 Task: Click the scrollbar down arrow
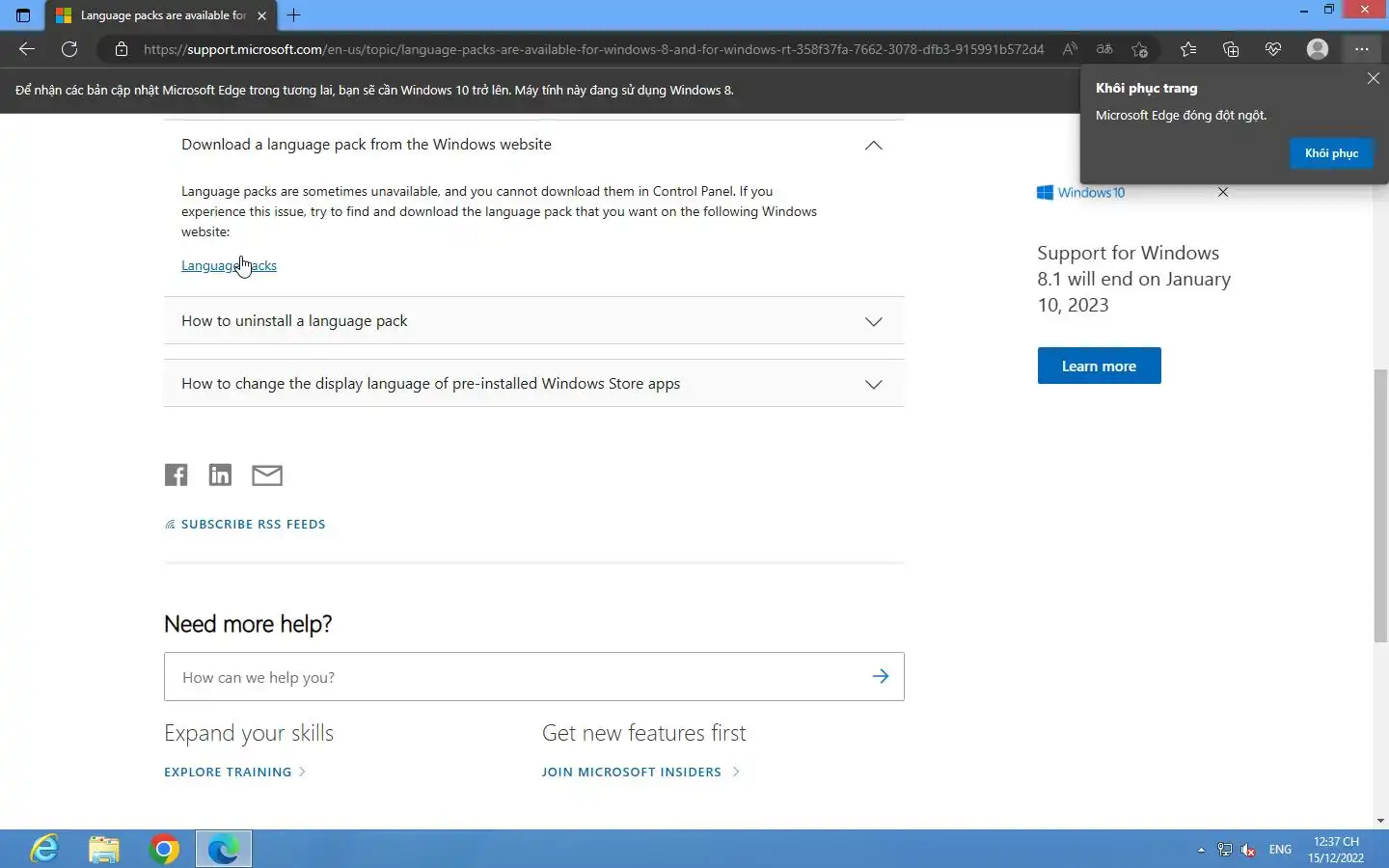(x=1380, y=821)
